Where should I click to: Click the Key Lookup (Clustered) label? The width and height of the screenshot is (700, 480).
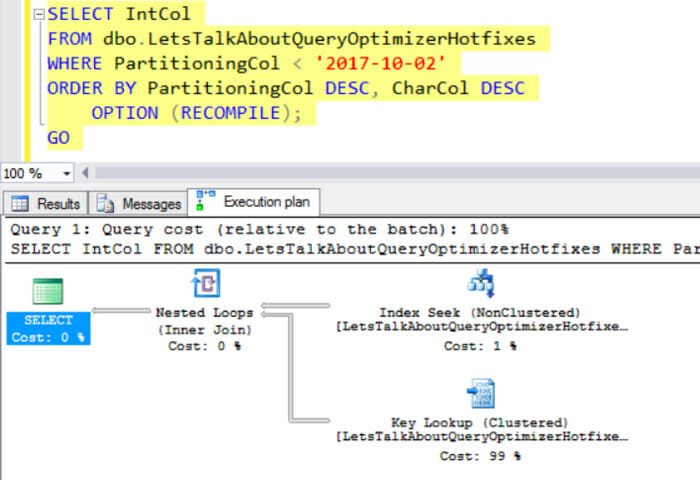coord(480,422)
